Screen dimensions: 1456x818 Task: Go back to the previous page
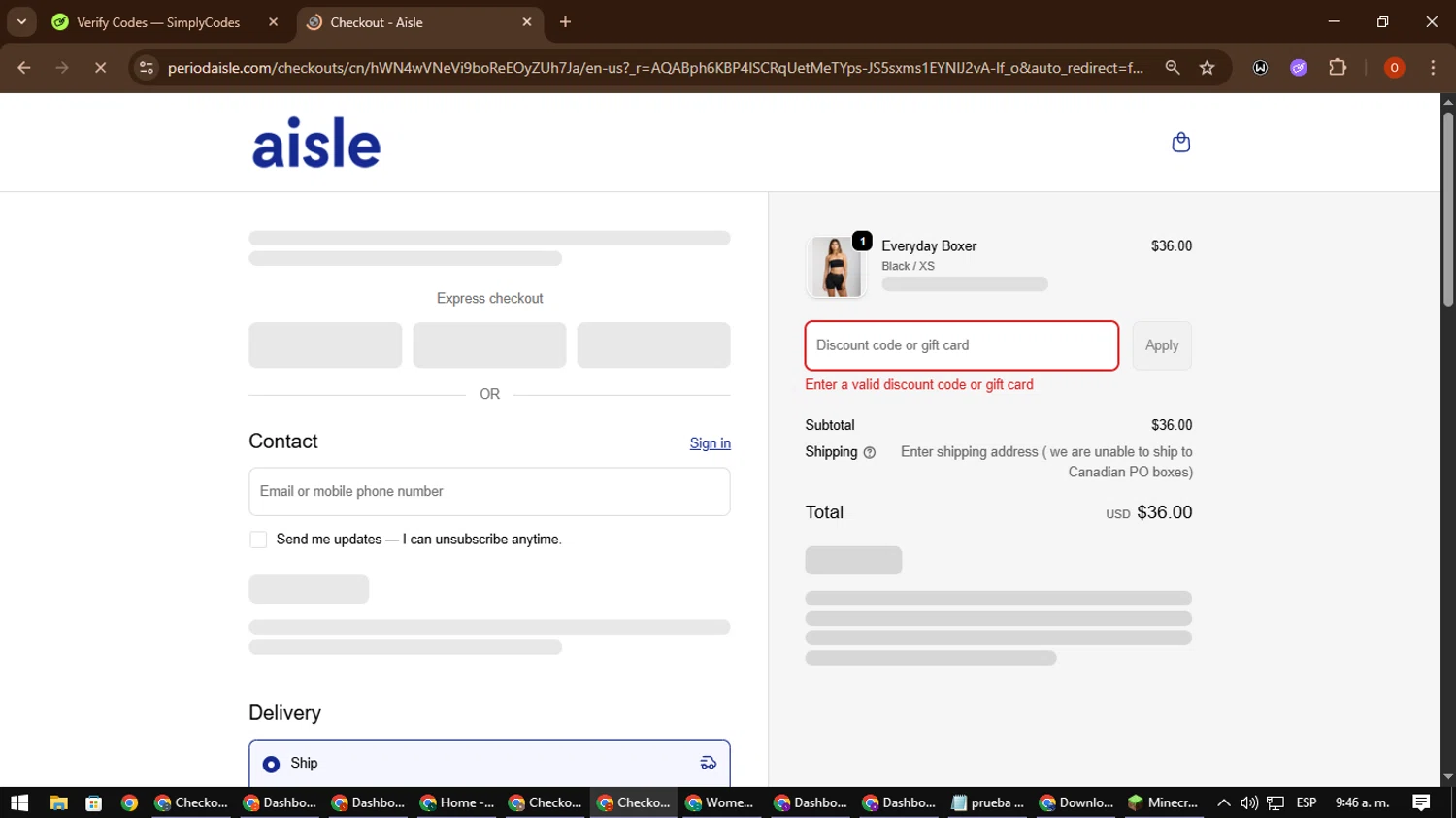click(24, 68)
